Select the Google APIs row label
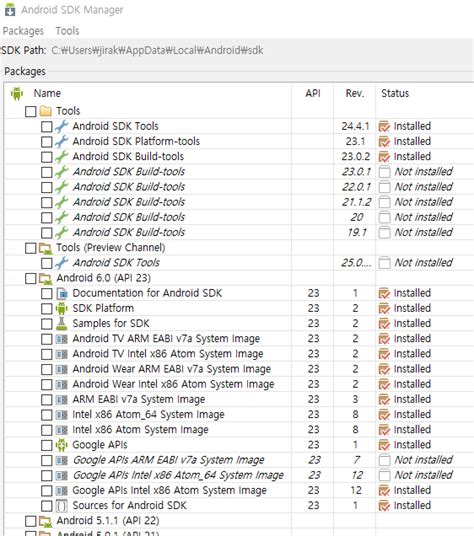474x536 pixels. point(100,445)
